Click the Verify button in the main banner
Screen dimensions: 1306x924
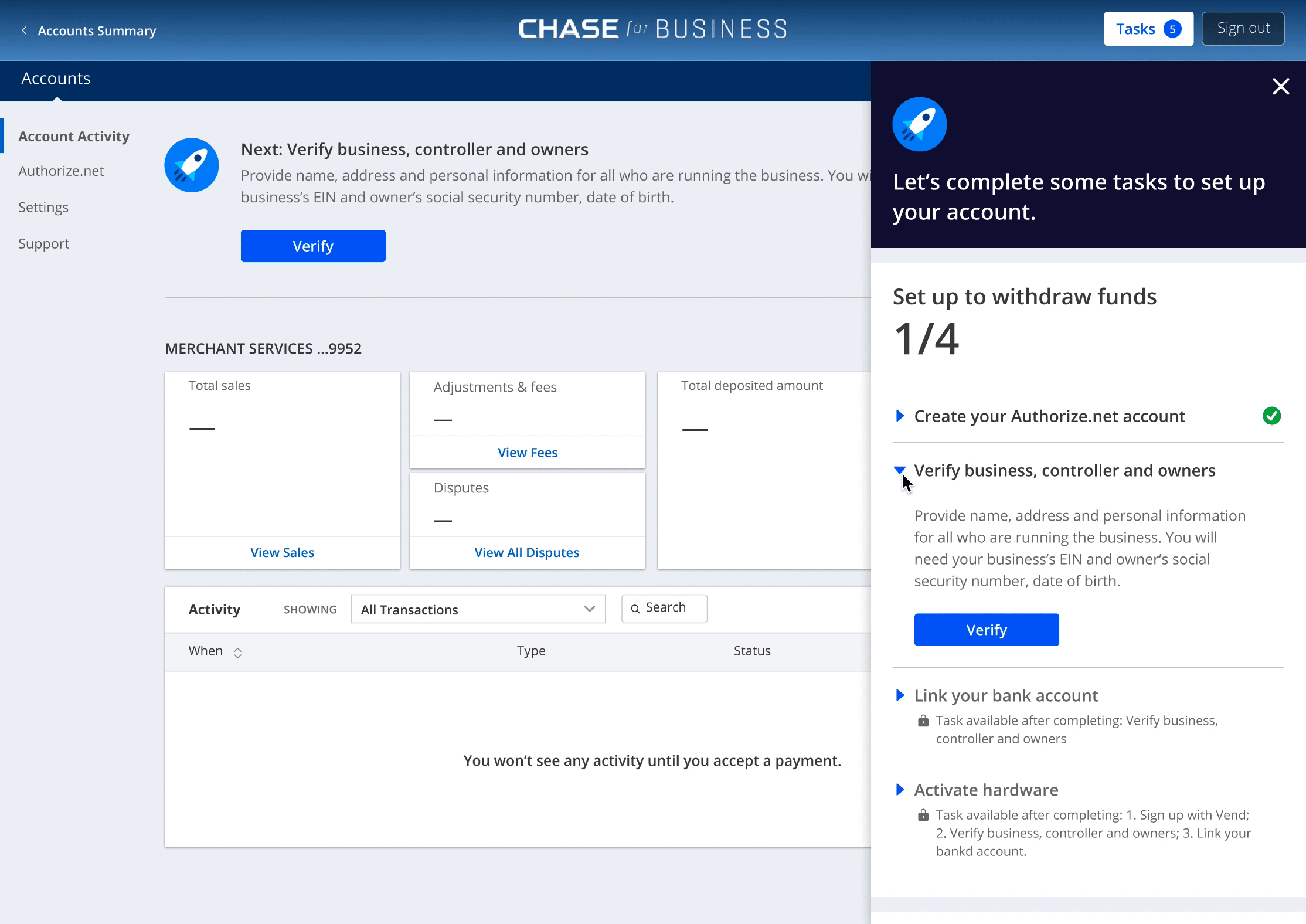pos(313,246)
